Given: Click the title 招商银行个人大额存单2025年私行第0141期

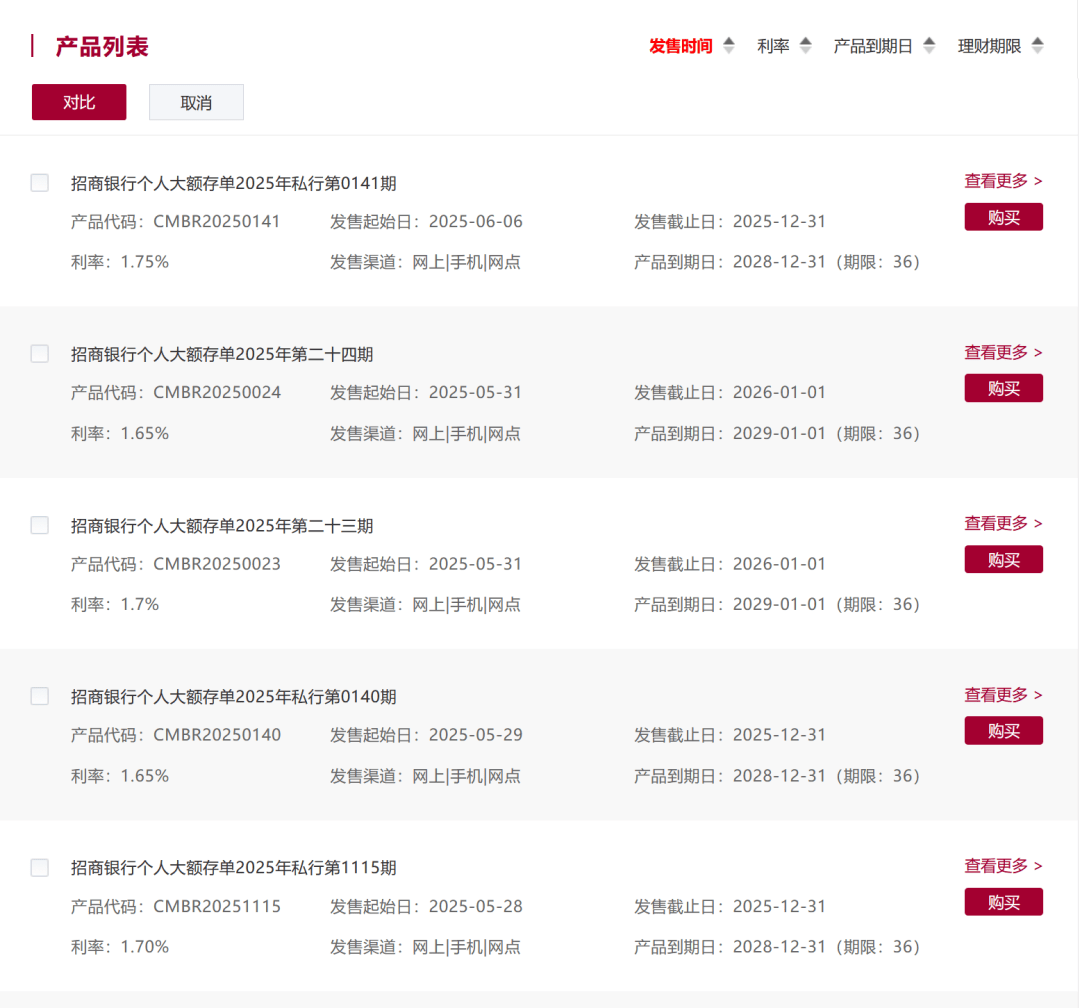Looking at the screenshot, I should tap(233, 183).
